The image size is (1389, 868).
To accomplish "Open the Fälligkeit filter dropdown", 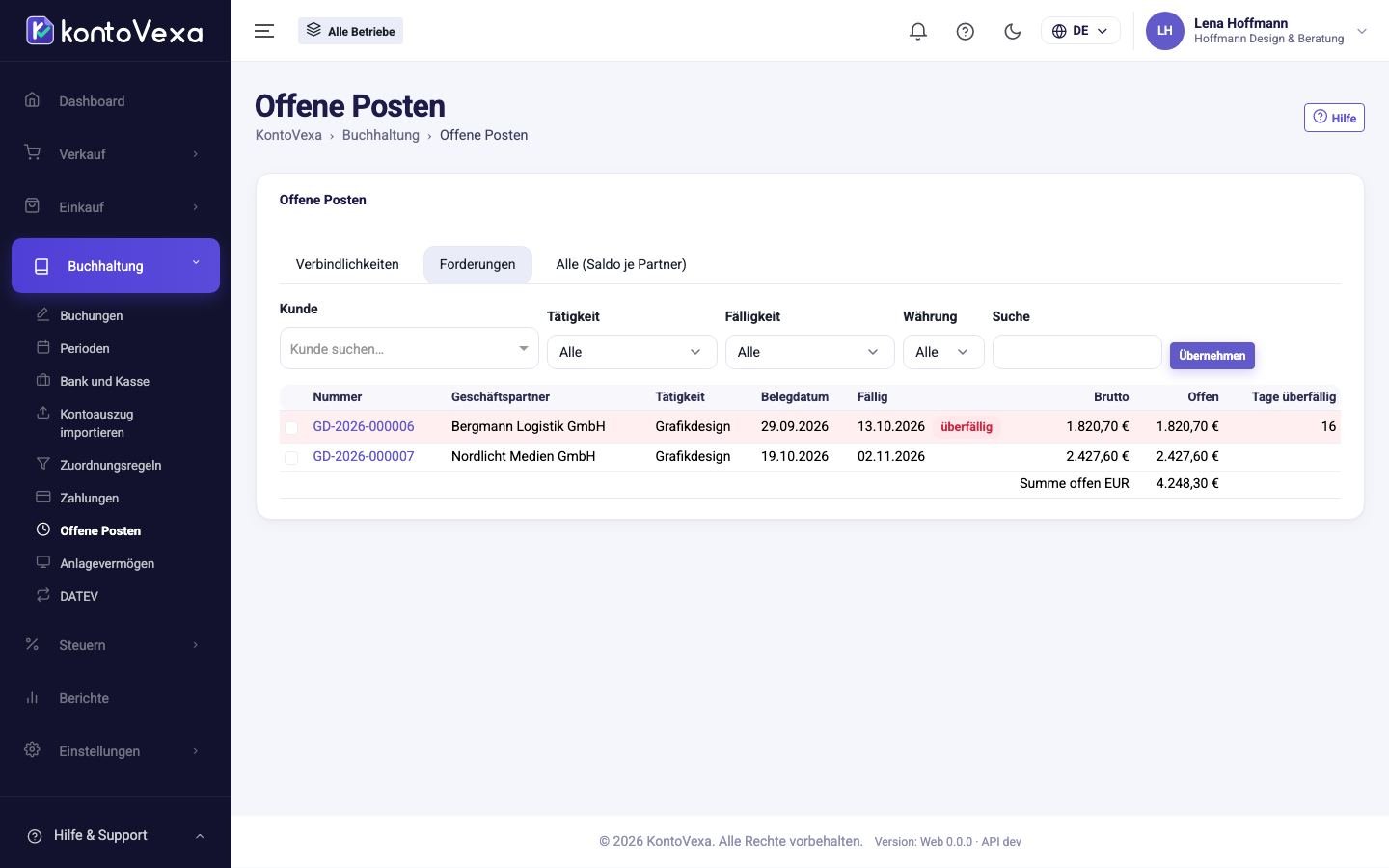I will (x=809, y=352).
